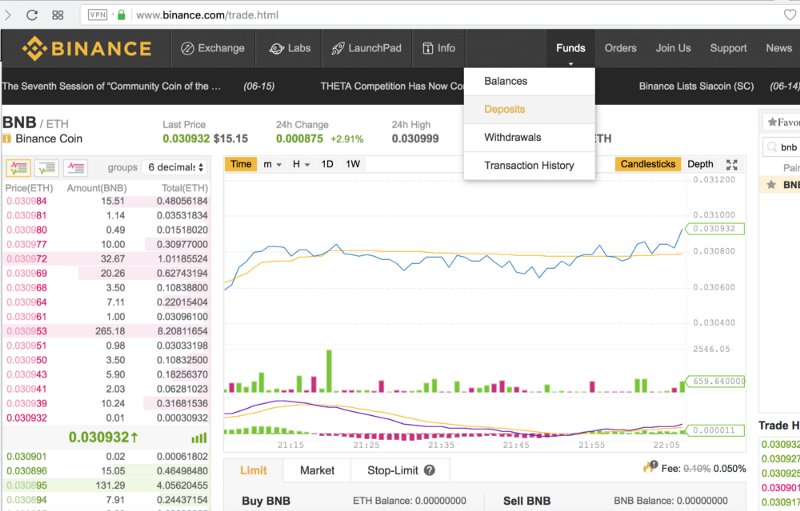Reload the page with browser refresh icon
The image size is (800, 511).
pyautogui.click(x=32, y=15)
